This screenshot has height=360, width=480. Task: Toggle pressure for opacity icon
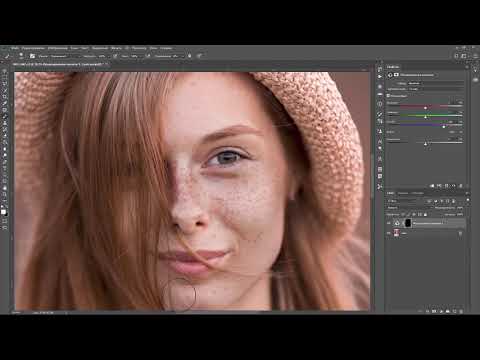[x=115, y=56]
